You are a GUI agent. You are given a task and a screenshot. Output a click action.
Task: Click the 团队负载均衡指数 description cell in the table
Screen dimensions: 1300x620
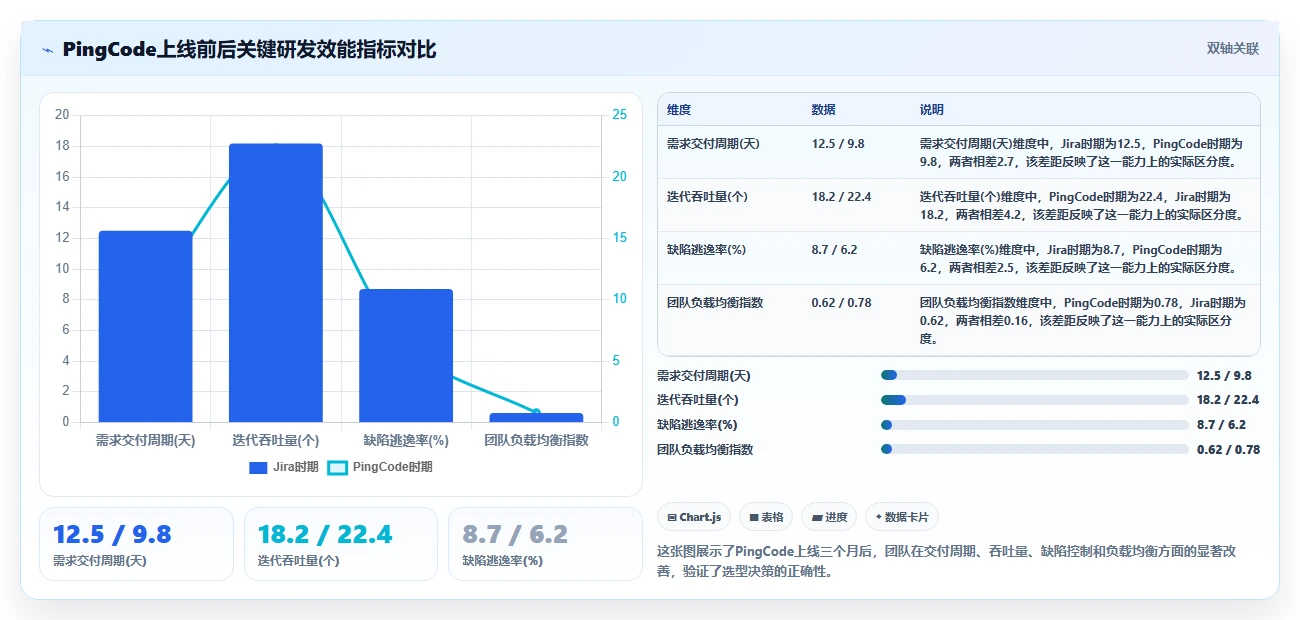point(1083,321)
